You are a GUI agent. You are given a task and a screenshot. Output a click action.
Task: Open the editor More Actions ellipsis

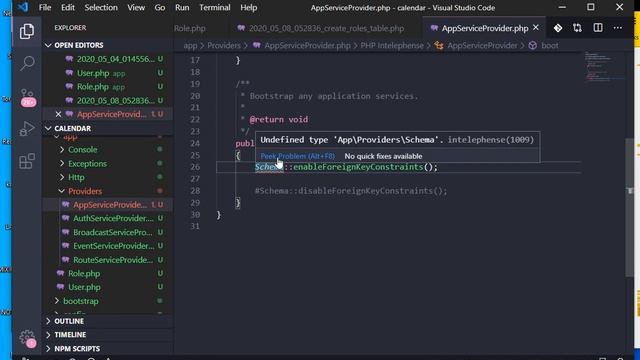618,28
